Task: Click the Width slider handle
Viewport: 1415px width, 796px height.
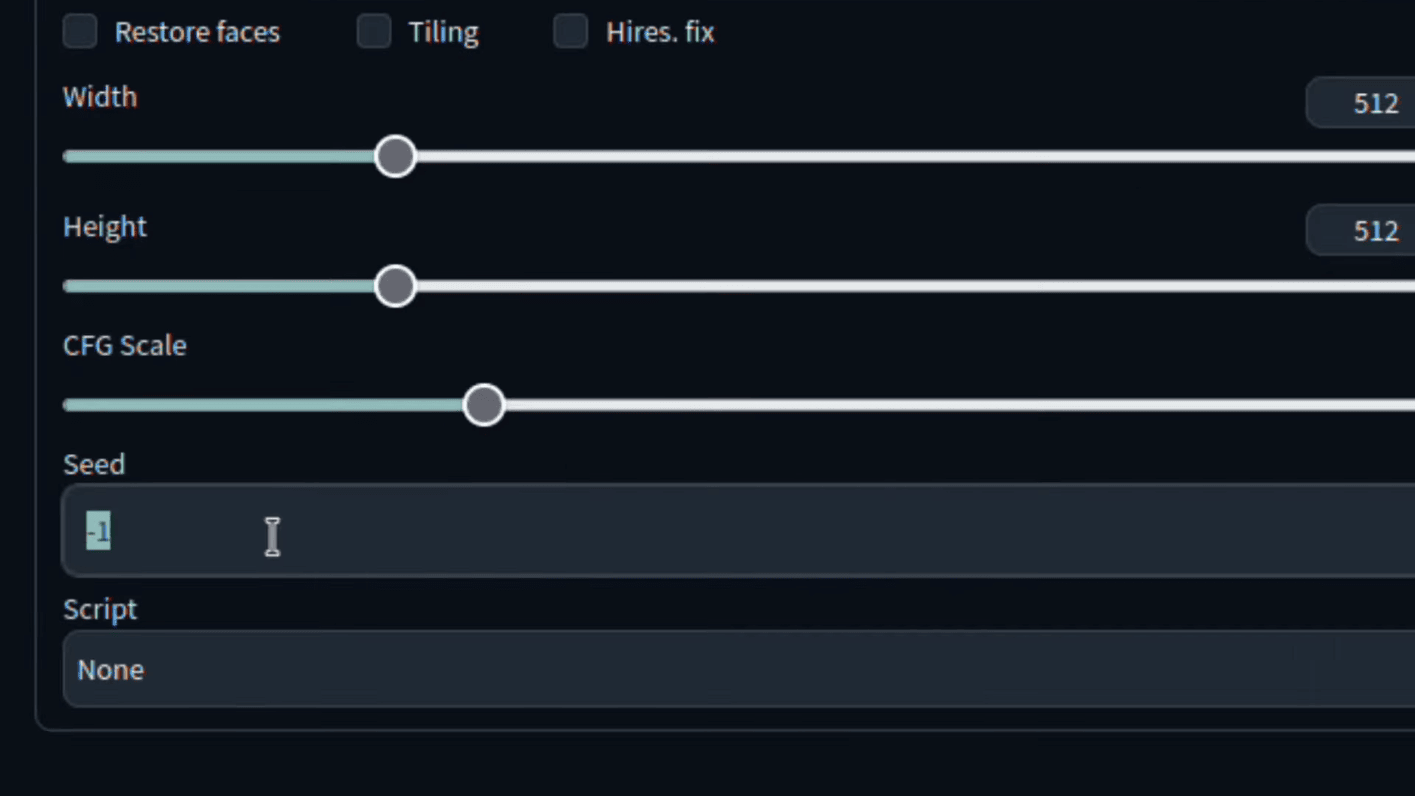Action: point(395,156)
